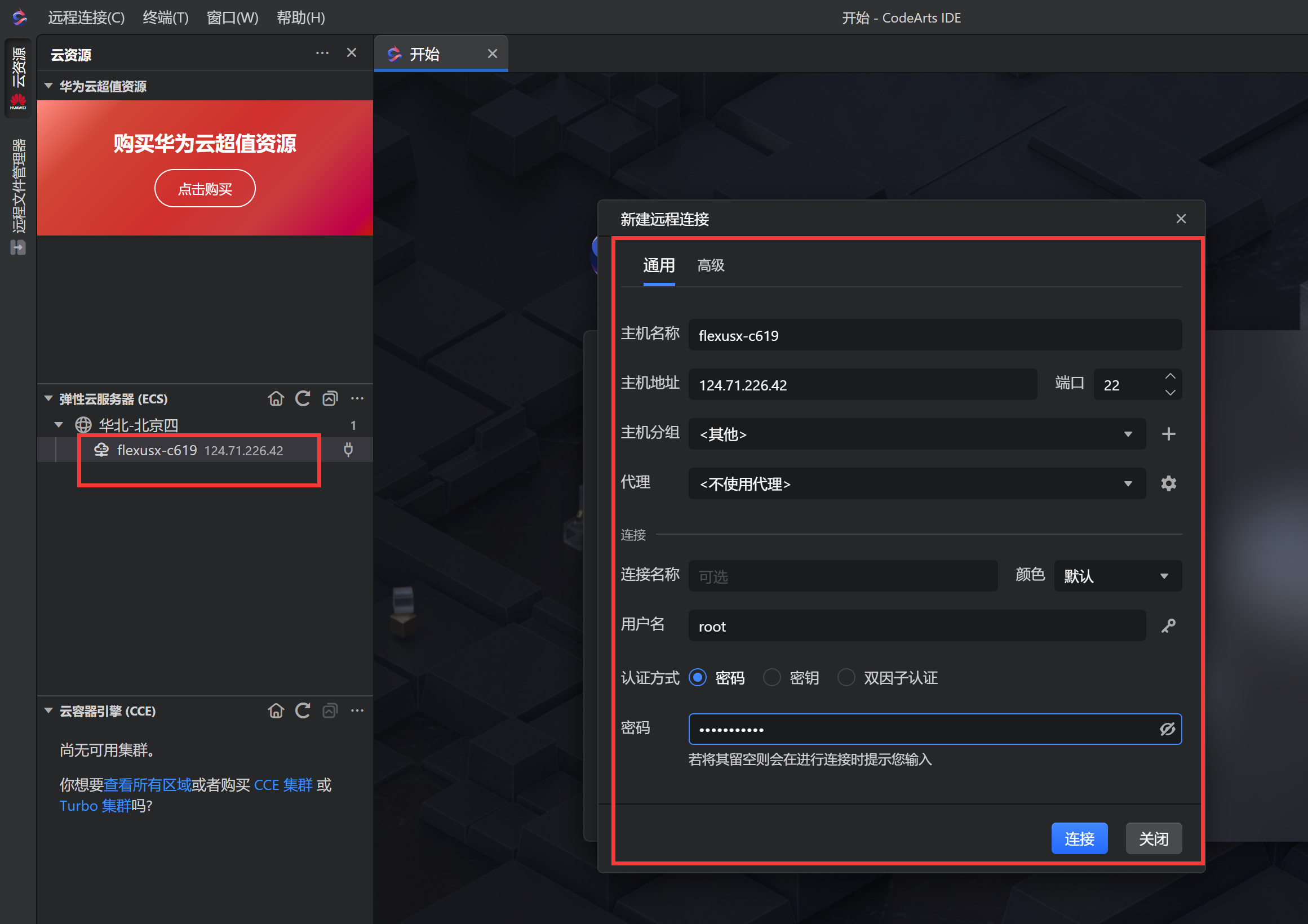Open the 查看所有区域 link
The width and height of the screenshot is (1308, 924).
148,785
